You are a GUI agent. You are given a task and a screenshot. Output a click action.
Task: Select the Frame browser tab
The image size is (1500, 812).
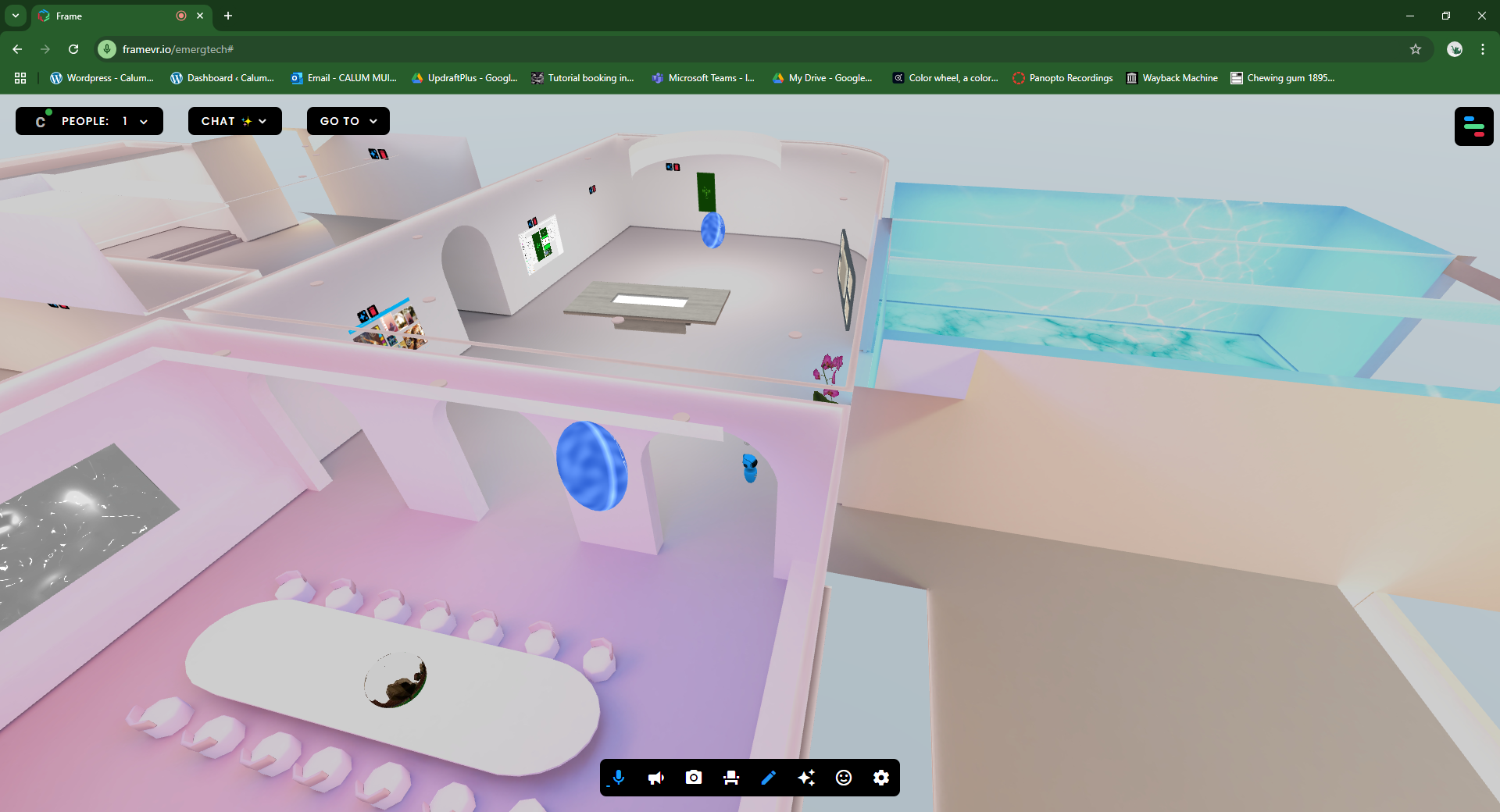pos(109,16)
